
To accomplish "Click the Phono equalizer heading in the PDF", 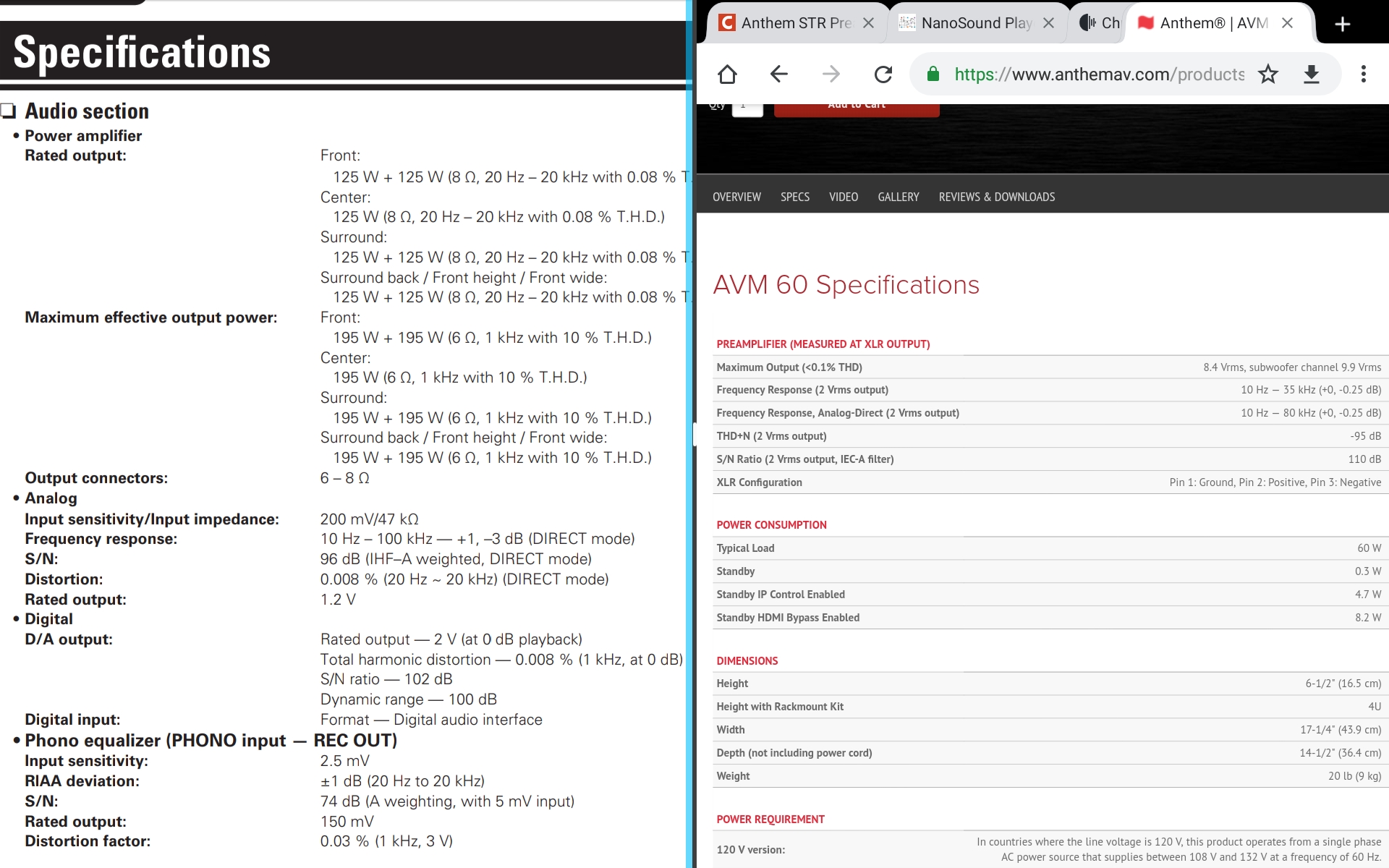I will [x=211, y=741].
